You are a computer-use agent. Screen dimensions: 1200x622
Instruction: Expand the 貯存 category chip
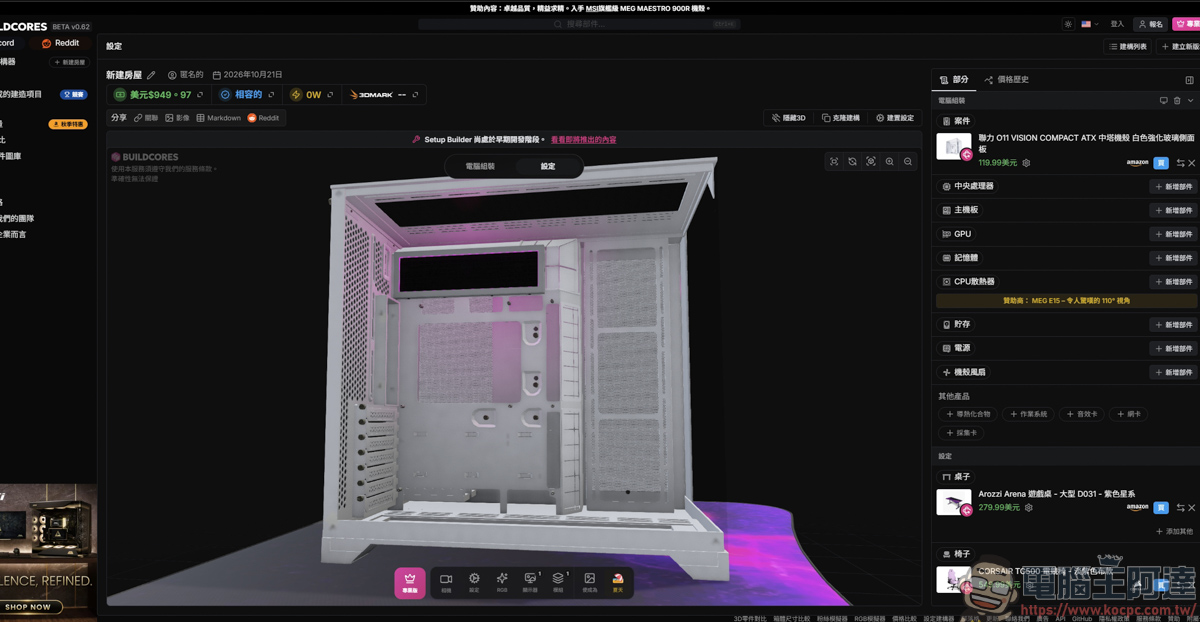(x=957, y=325)
